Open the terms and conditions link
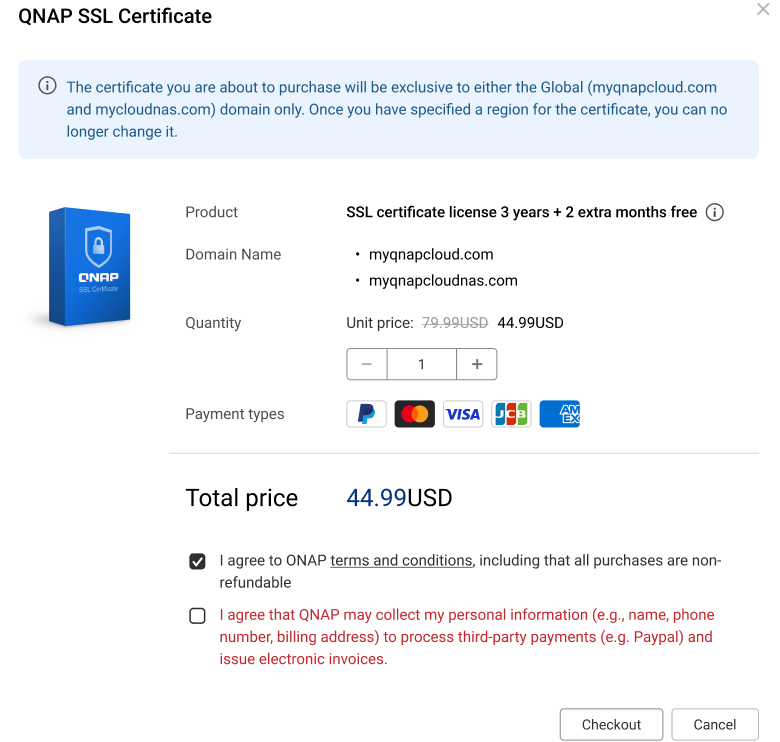This screenshot has width=780, height=742. pos(401,561)
